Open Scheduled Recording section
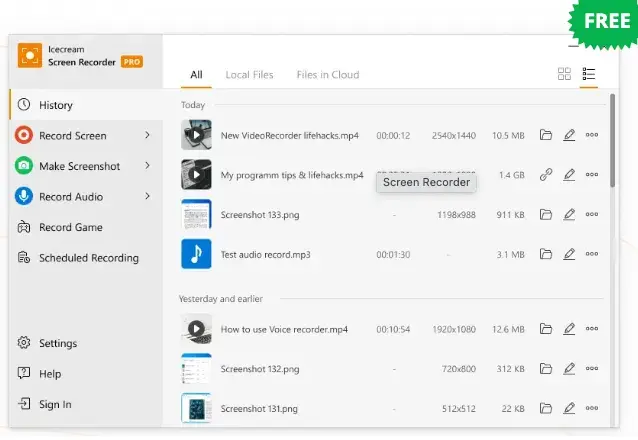 [x=88, y=258]
